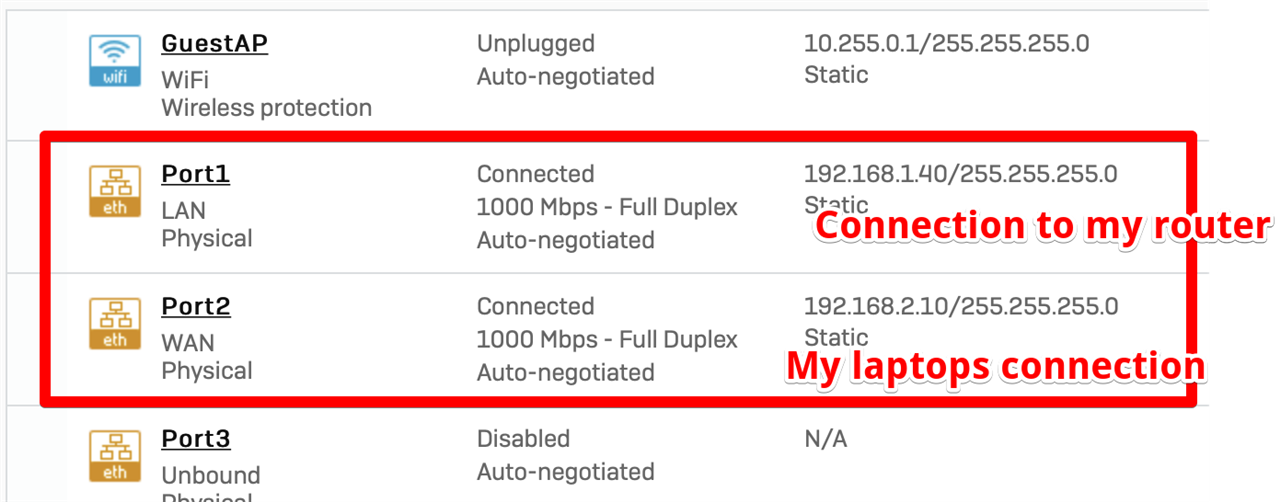
Task: Click Port3's Disabled status
Action: click(x=524, y=439)
